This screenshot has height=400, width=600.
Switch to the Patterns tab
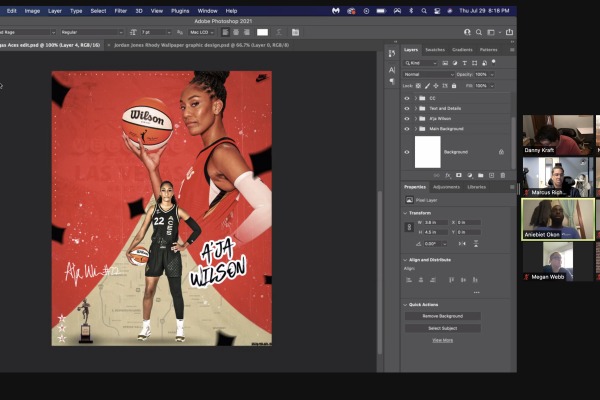click(x=489, y=50)
